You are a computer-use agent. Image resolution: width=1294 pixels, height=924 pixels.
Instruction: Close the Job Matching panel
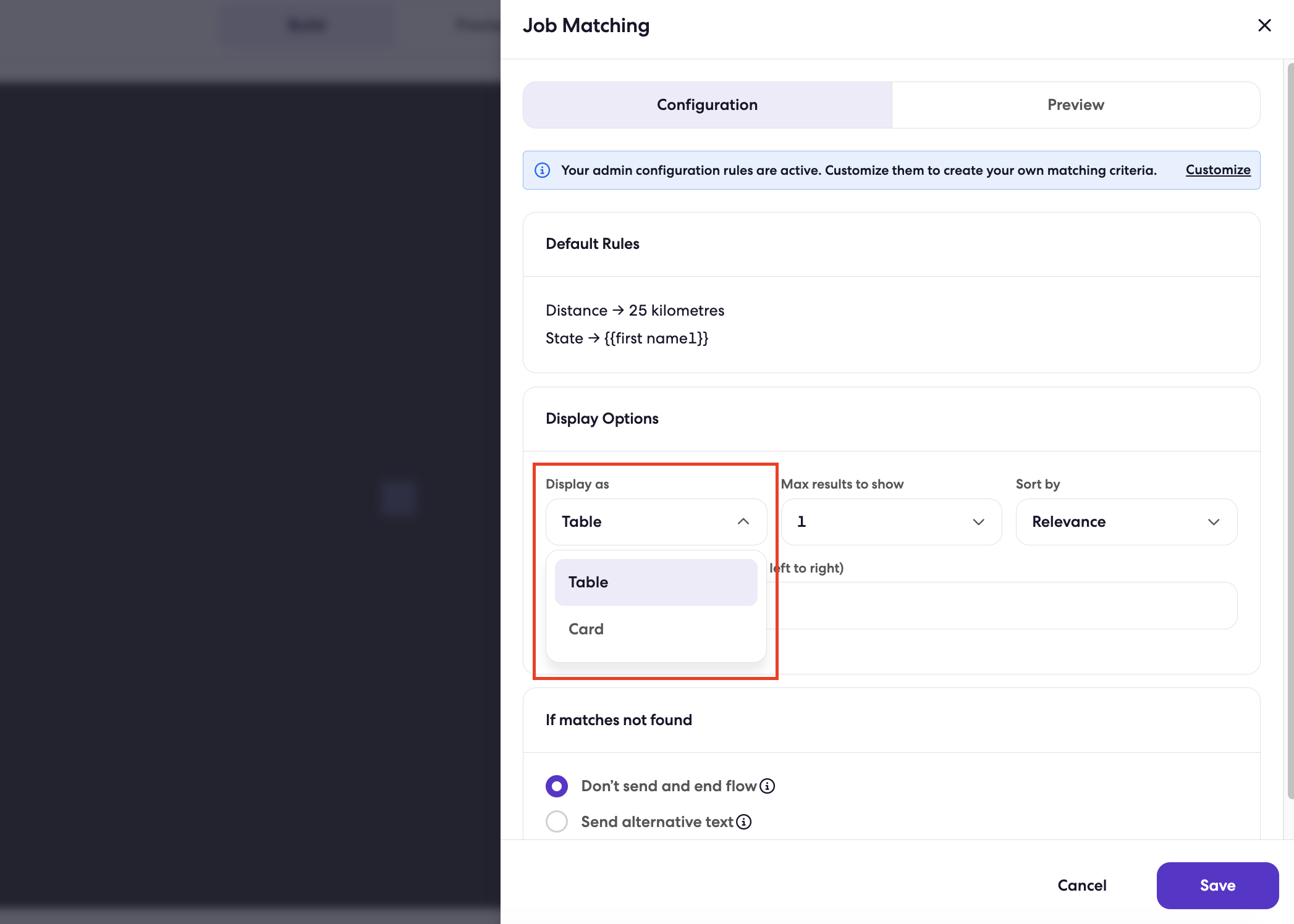pos(1264,25)
